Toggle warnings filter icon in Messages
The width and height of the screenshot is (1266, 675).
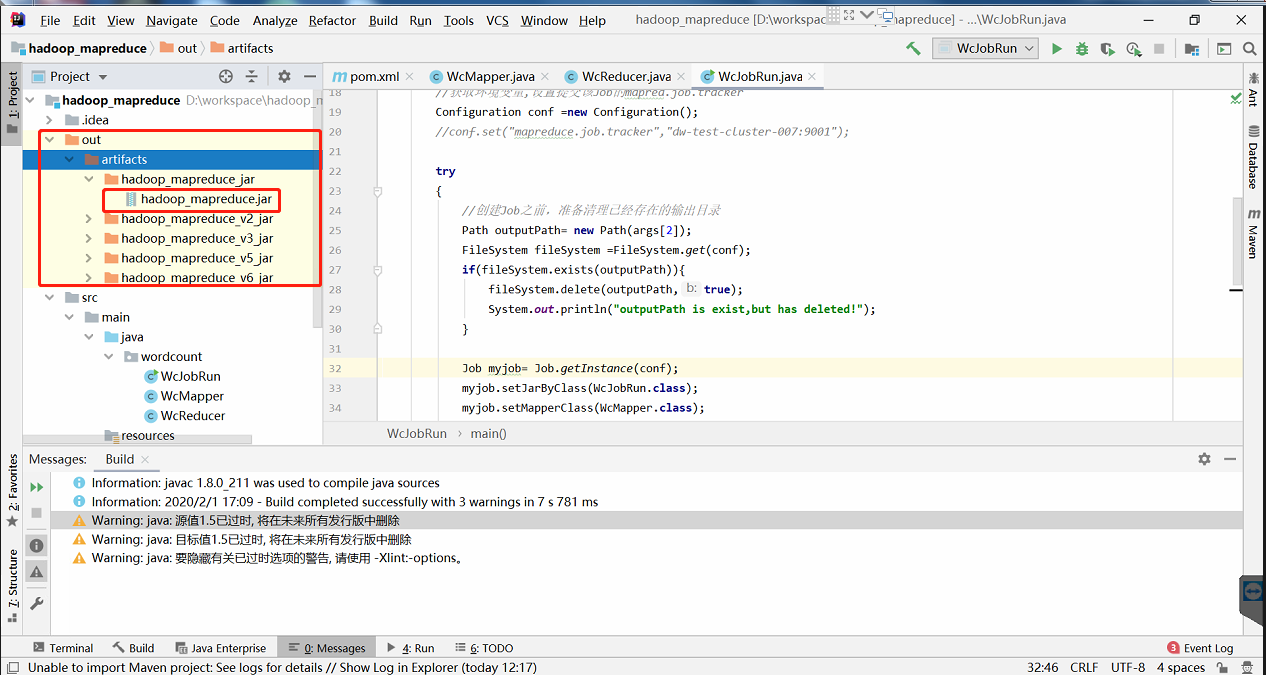(x=37, y=572)
